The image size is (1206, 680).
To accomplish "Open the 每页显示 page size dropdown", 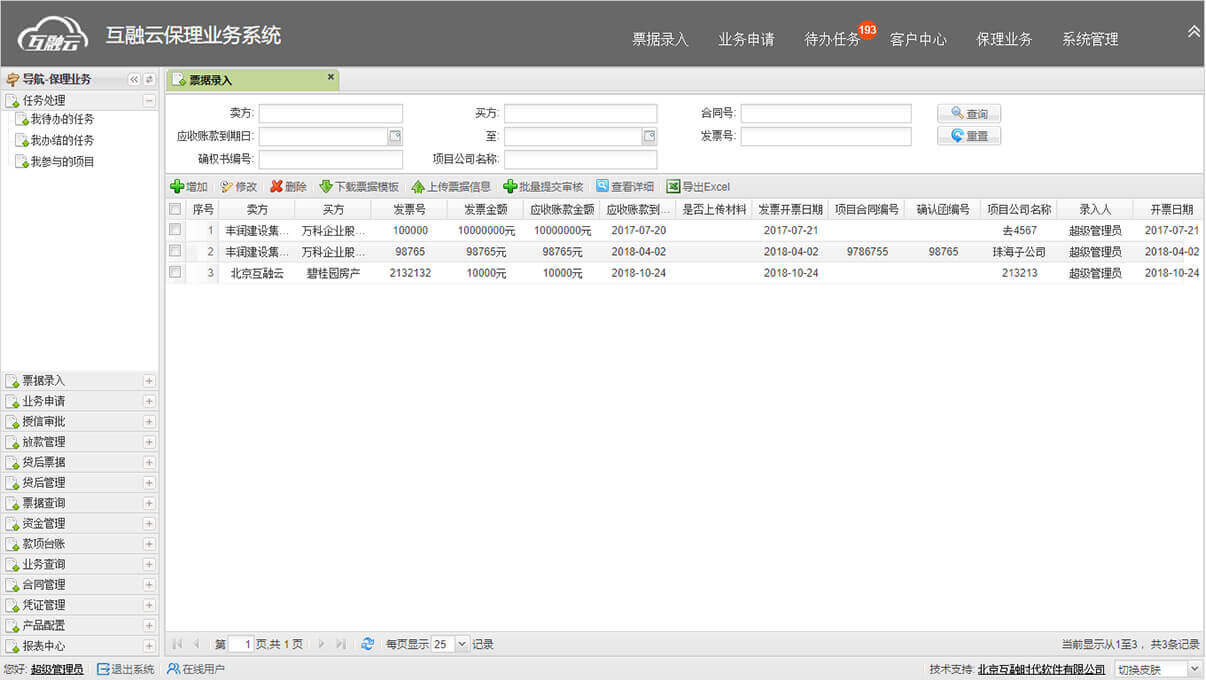I will coord(461,644).
